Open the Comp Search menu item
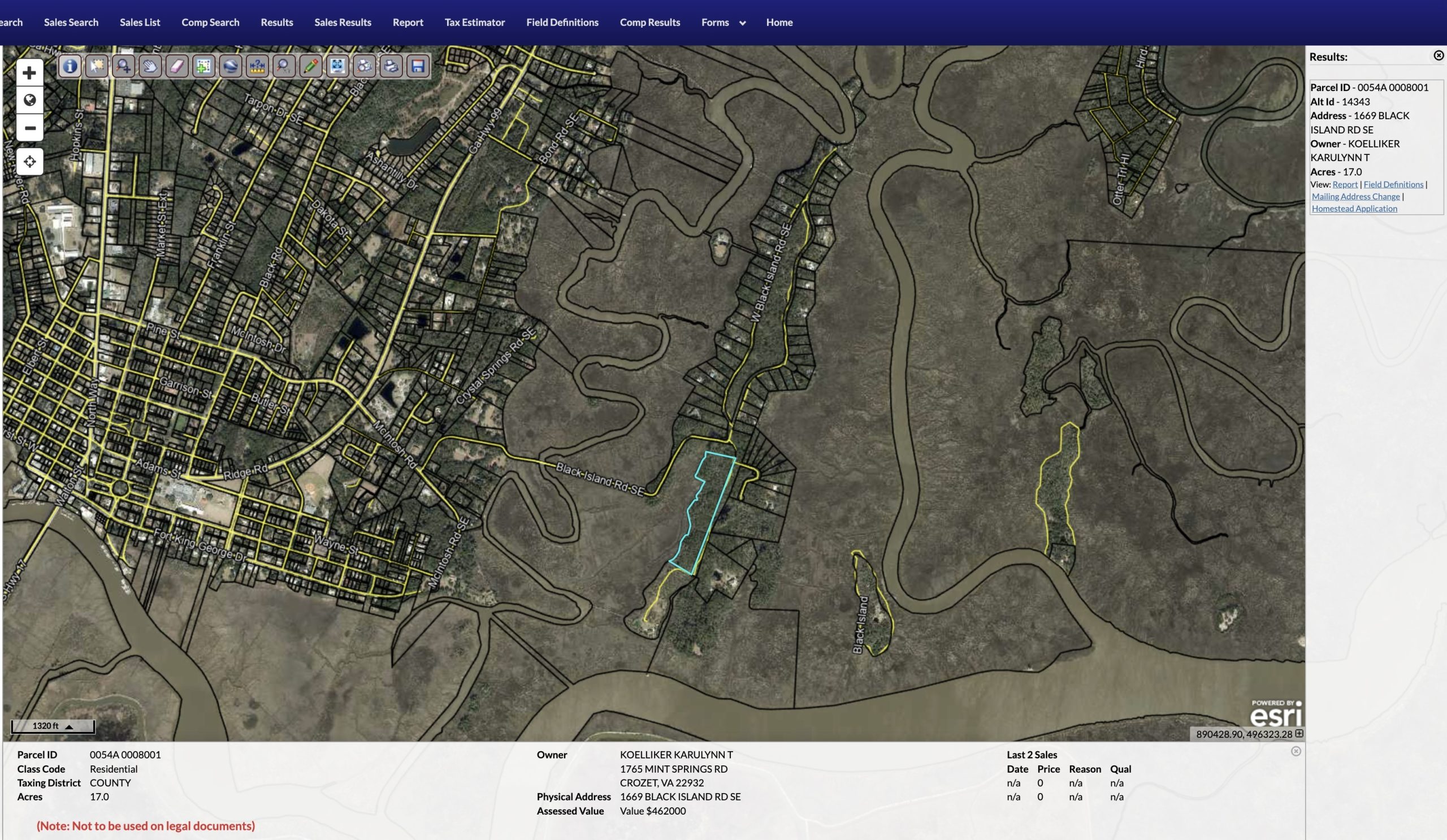 [210, 23]
